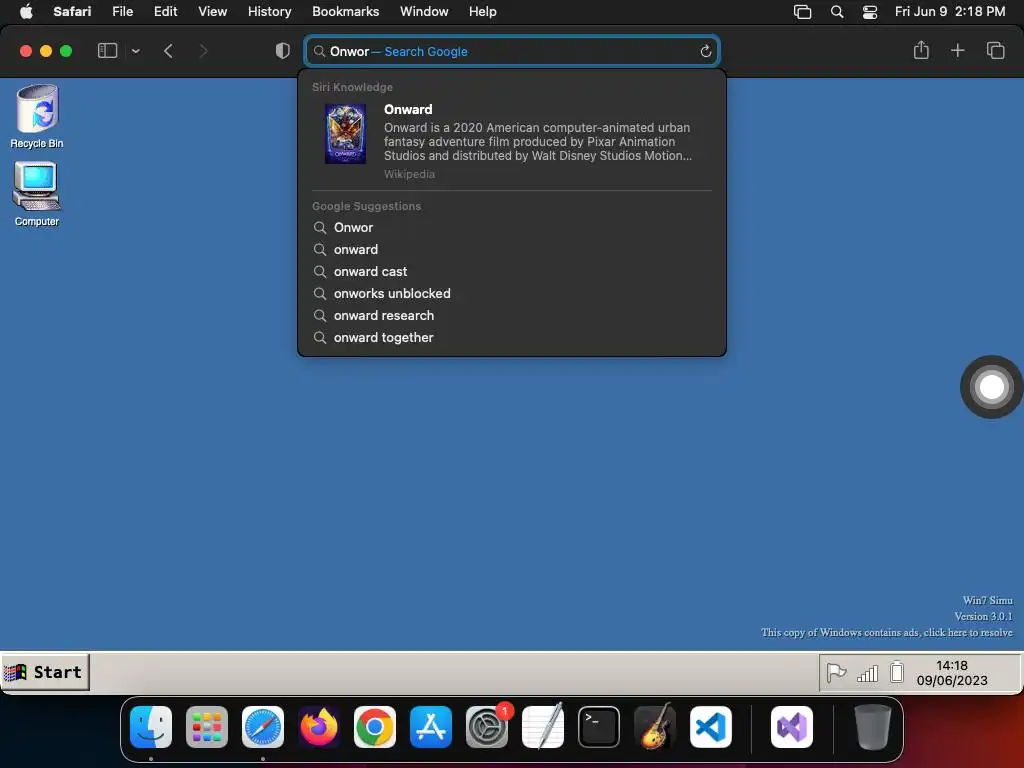
Task: Open Google Chrome from the Dock
Action: point(375,727)
